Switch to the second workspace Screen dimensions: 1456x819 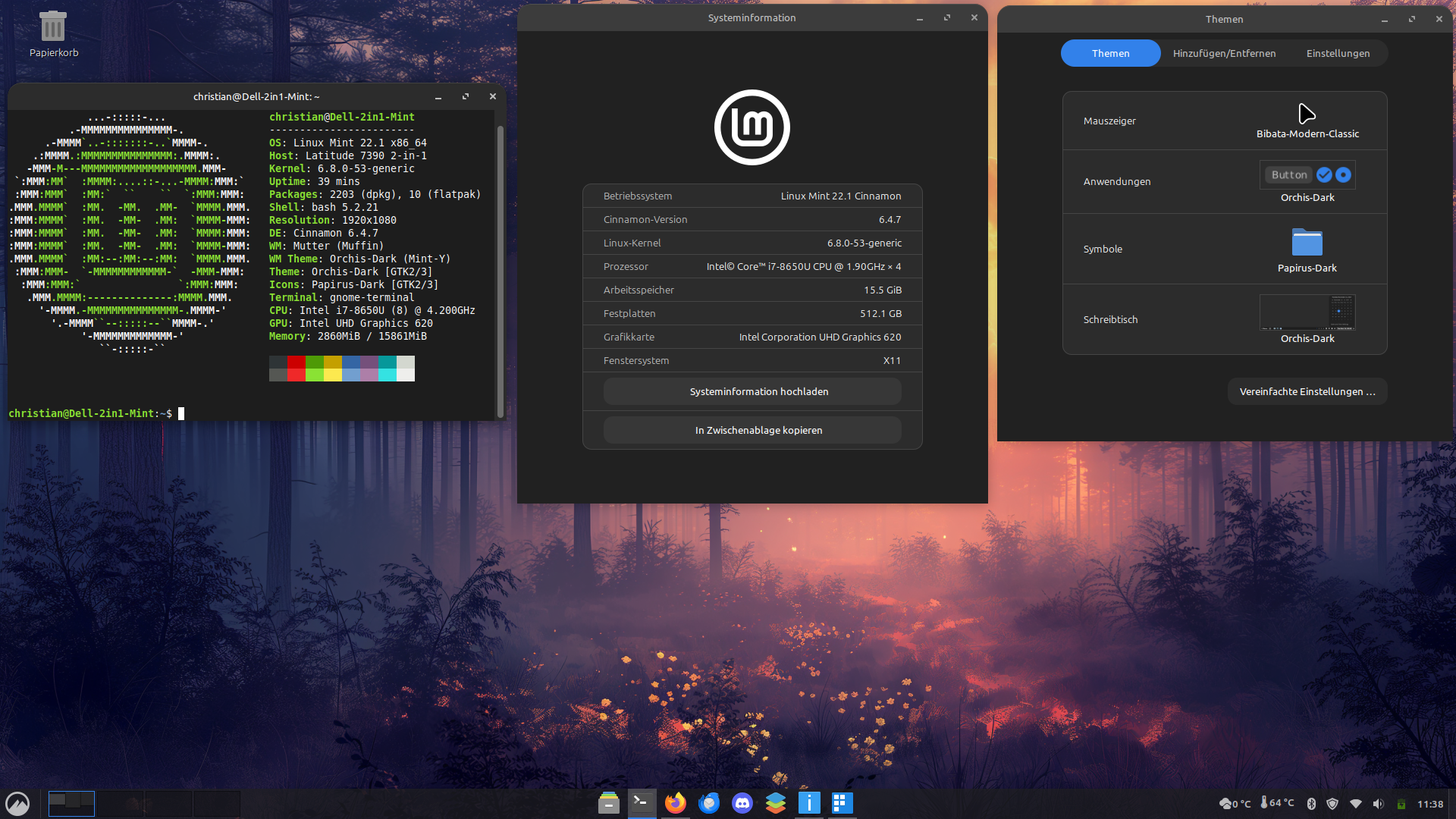click(121, 803)
